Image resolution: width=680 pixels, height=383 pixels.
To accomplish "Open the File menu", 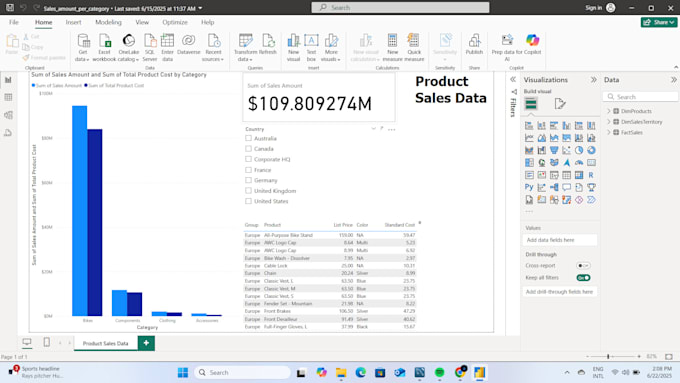I will point(14,22).
